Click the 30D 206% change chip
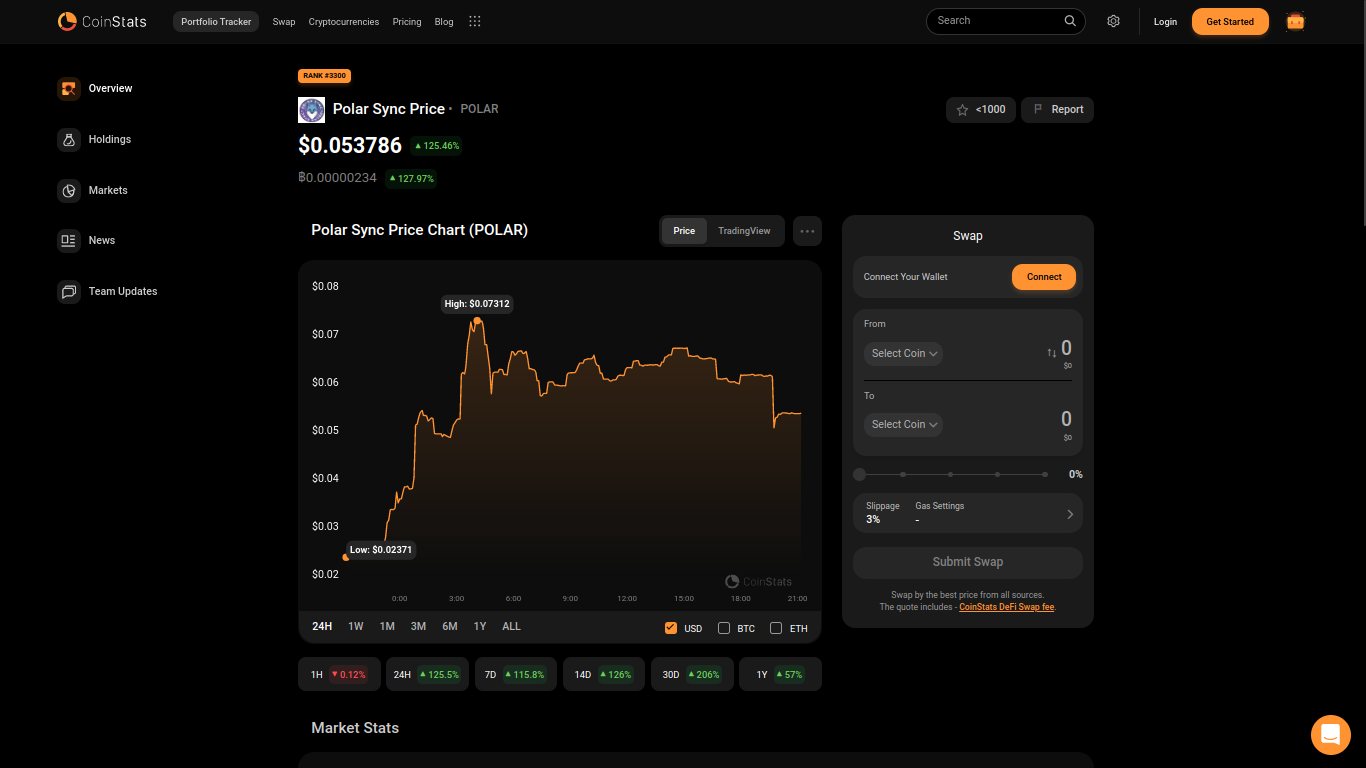Image resolution: width=1366 pixels, height=768 pixels. [692, 674]
